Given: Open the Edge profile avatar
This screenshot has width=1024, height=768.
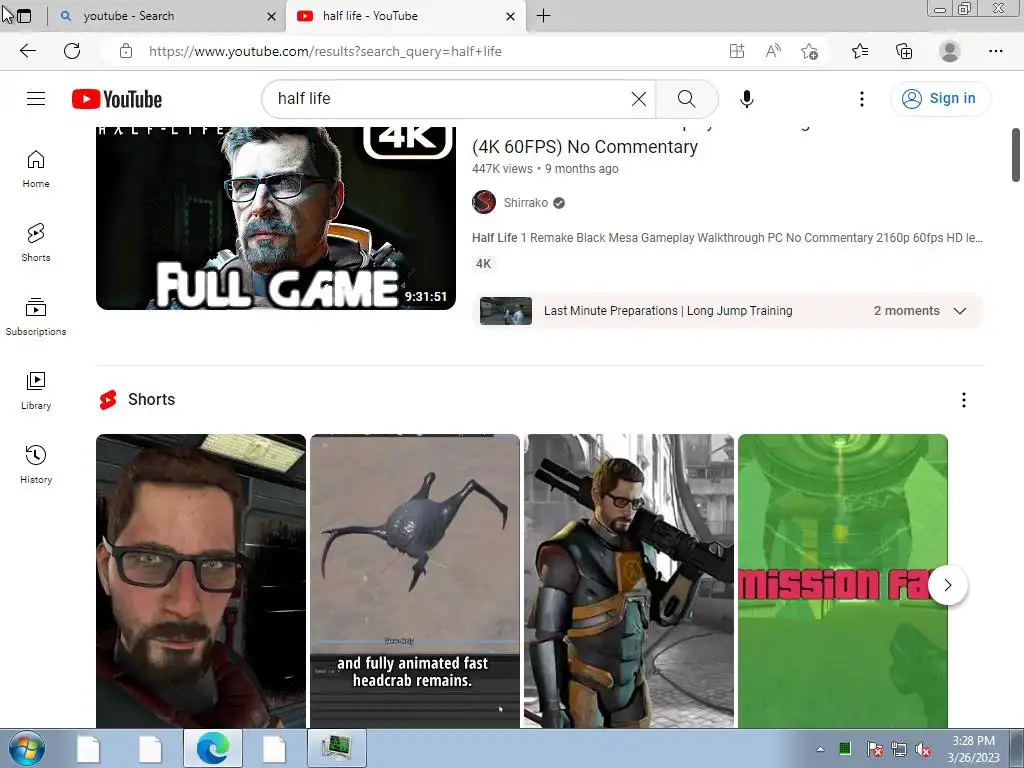Looking at the screenshot, I should 950,51.
